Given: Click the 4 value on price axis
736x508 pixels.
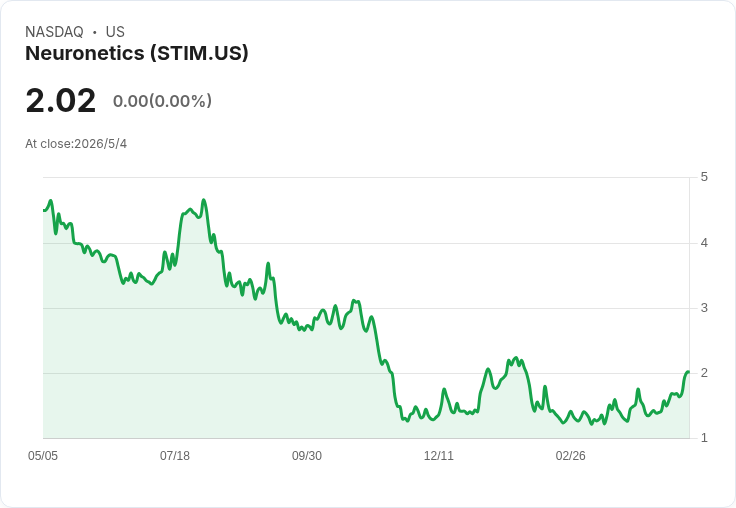Looking at the screenshot, I should (x=704, y=243).
